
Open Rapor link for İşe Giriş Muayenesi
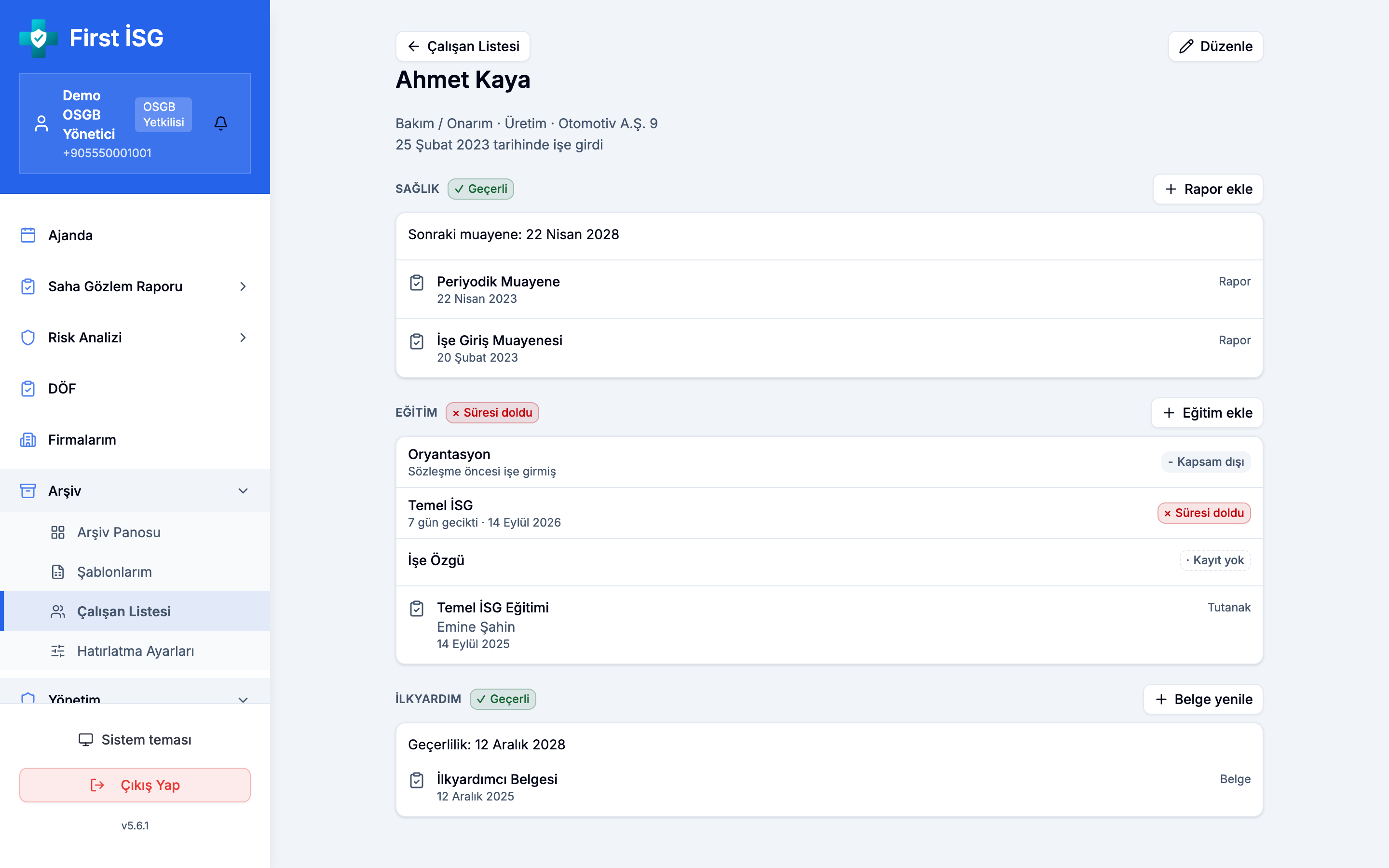(x=1235, y=340)
